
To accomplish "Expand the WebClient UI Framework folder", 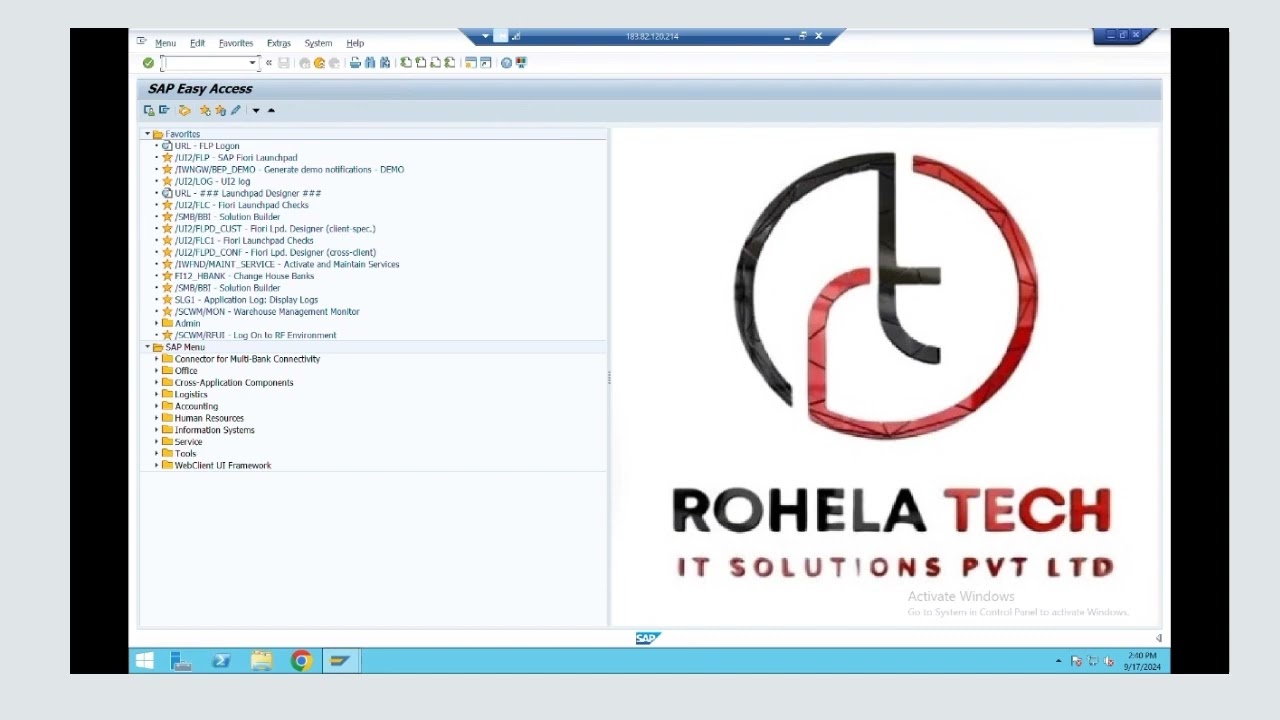I will (157, 465).
